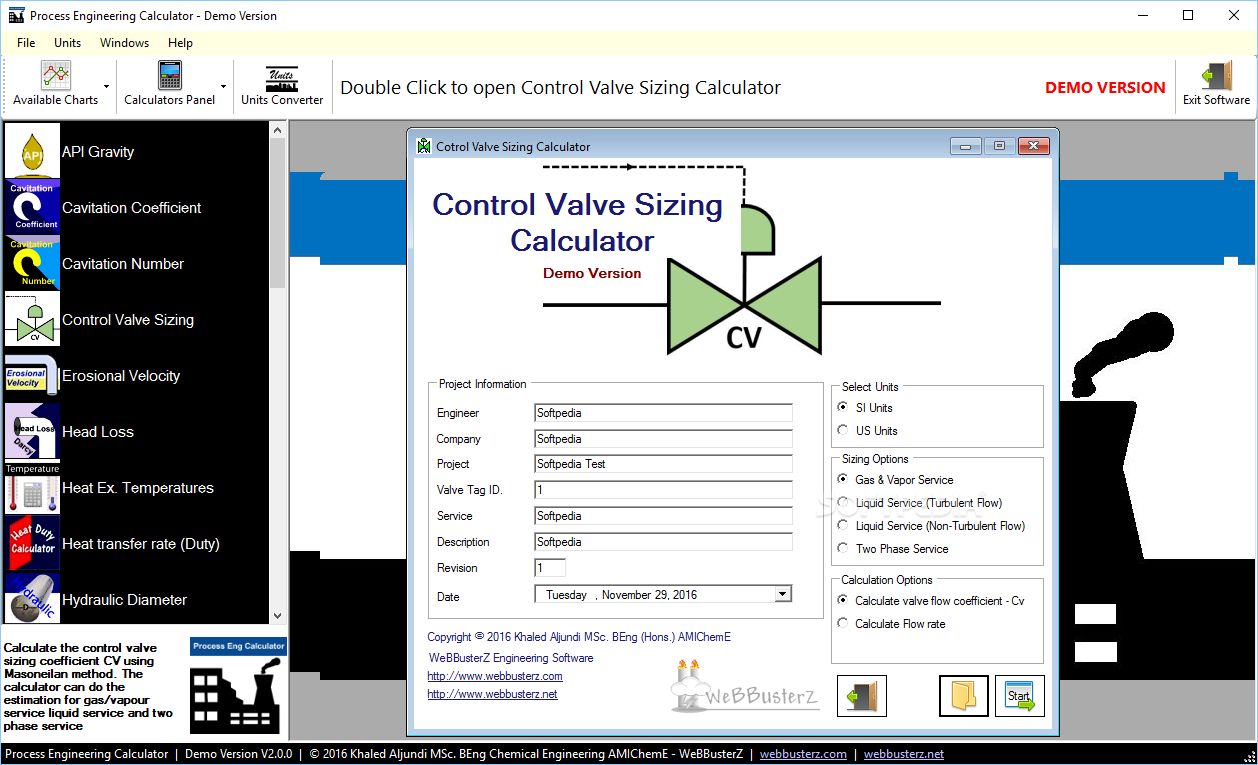The image size is (1258, 765).
Task: Click the Valve Tag ID. field
Action: [663, 490]
